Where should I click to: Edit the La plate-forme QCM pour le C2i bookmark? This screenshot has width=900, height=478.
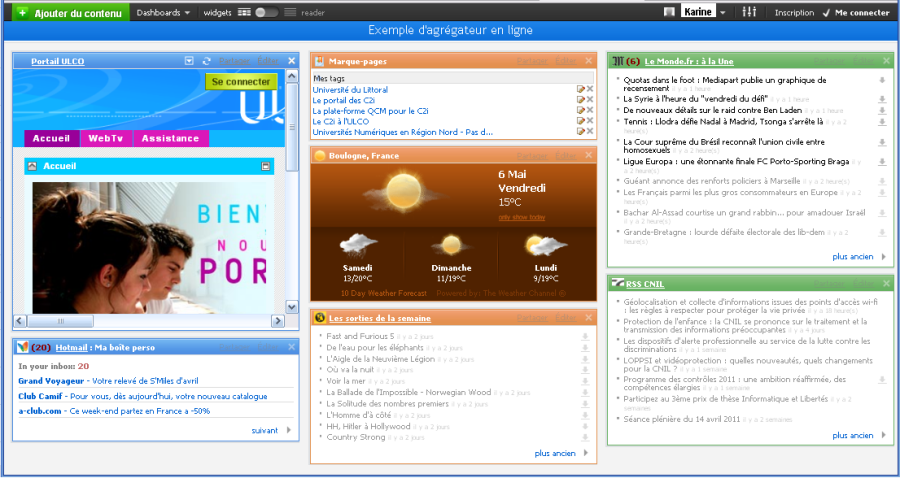(x=581, y=110)
